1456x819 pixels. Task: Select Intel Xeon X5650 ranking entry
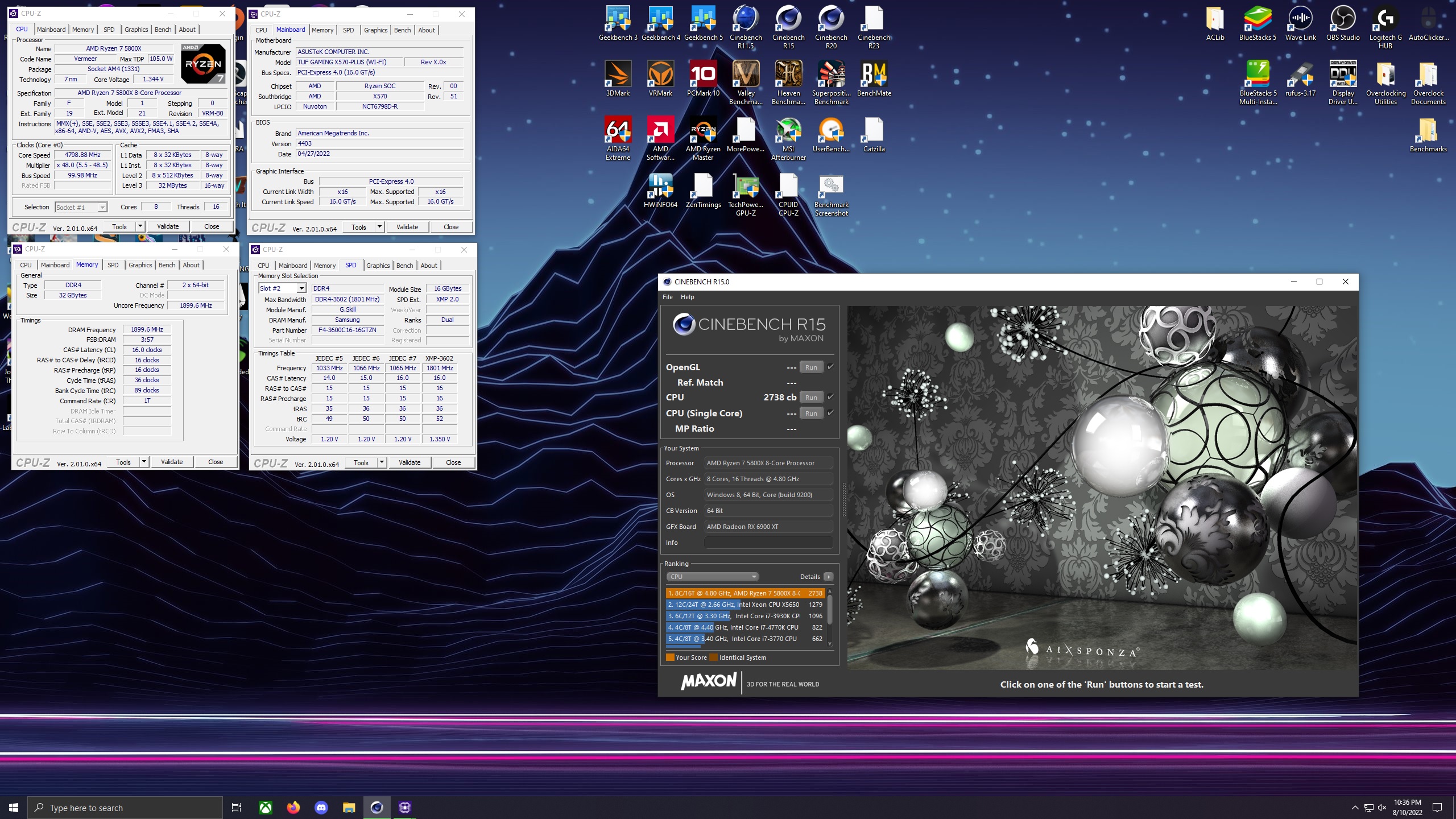pyautogui.click(x=745, y=605)
